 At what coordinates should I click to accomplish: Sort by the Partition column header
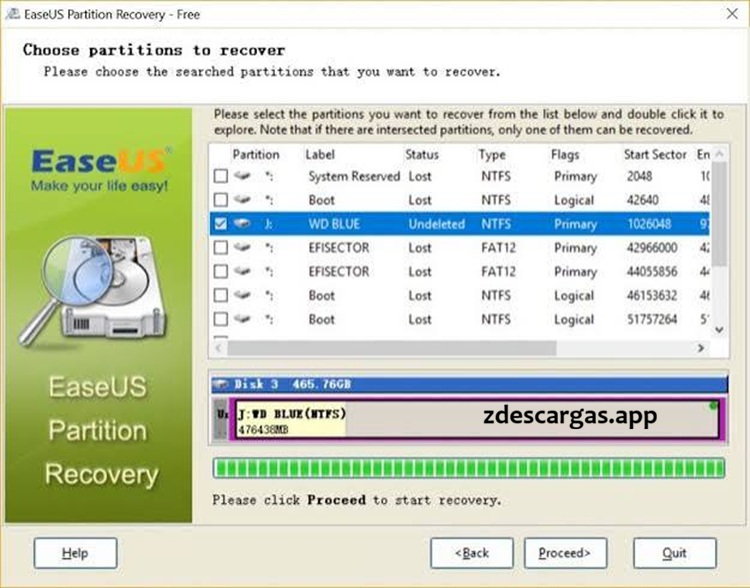click(256, 155)
